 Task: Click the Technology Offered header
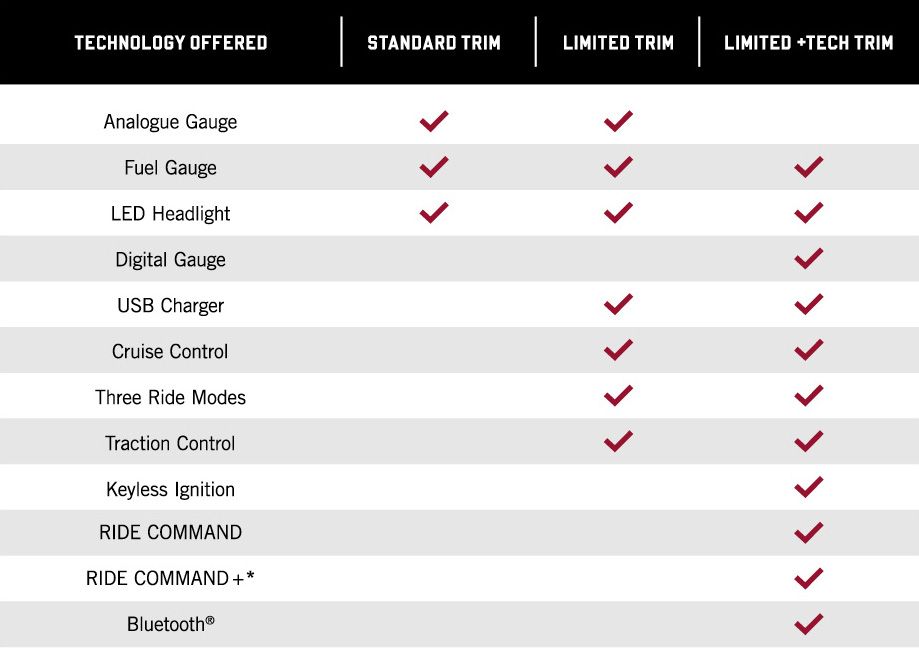171,43
